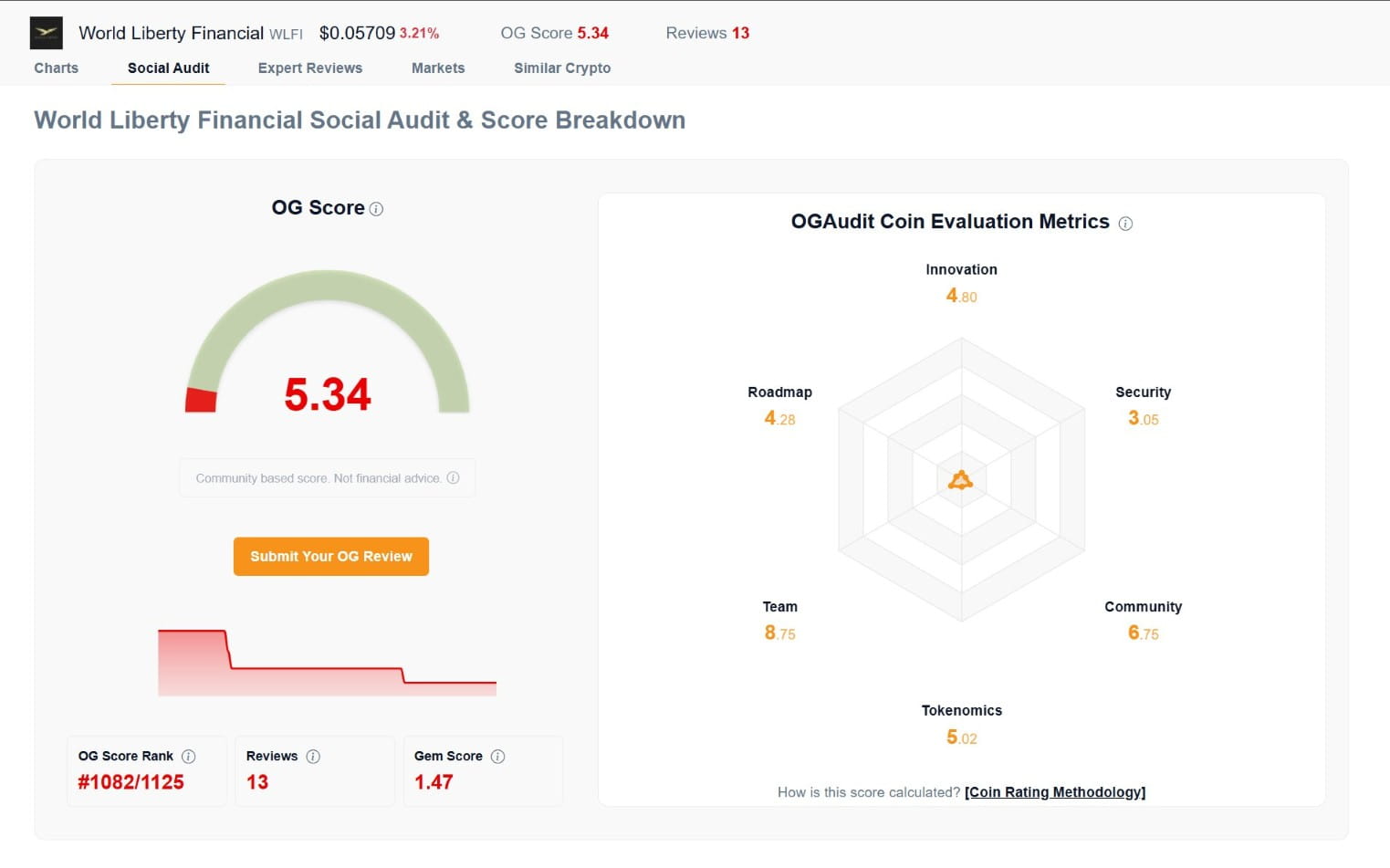The height and width of the screenshot is (868, 1390).
Task: Click Community based score disclaimer text
Action: [x=319, y=478]
